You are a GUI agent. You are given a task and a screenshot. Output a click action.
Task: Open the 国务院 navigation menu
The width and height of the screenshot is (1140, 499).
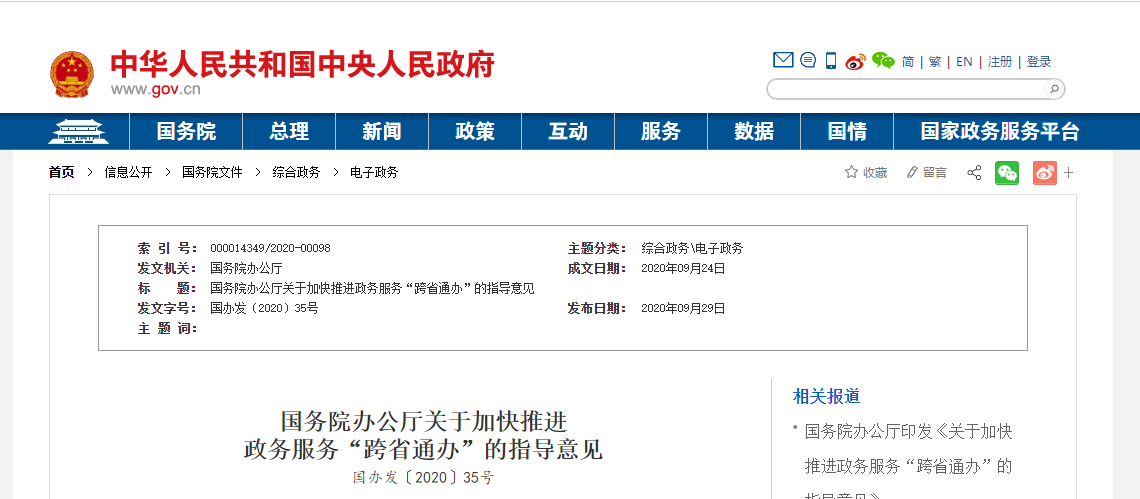click(186, 131)
